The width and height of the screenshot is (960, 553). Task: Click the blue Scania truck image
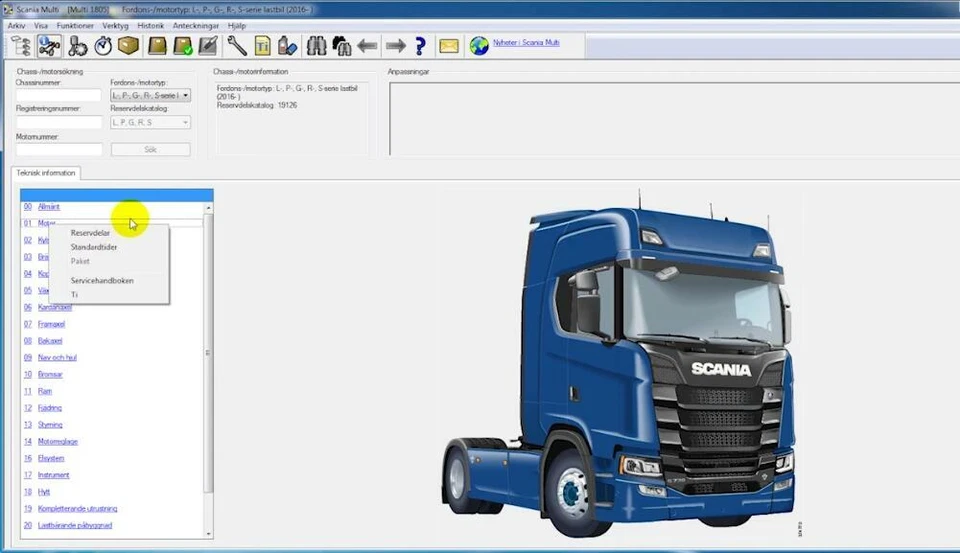click(619, 364)
